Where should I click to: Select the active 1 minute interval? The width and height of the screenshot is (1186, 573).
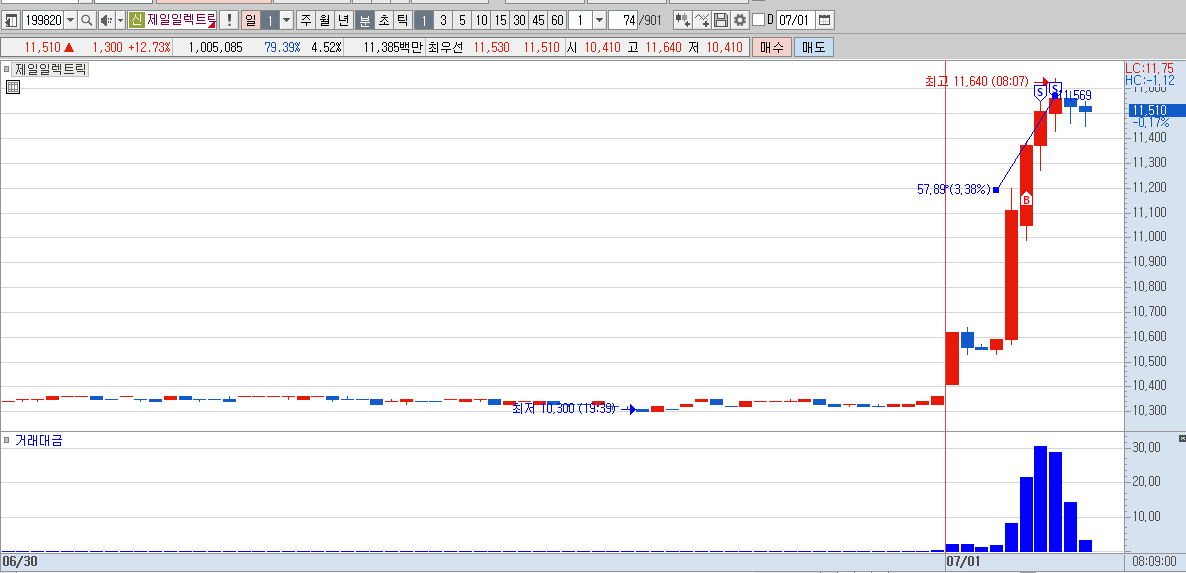click(x=424, y=20)
